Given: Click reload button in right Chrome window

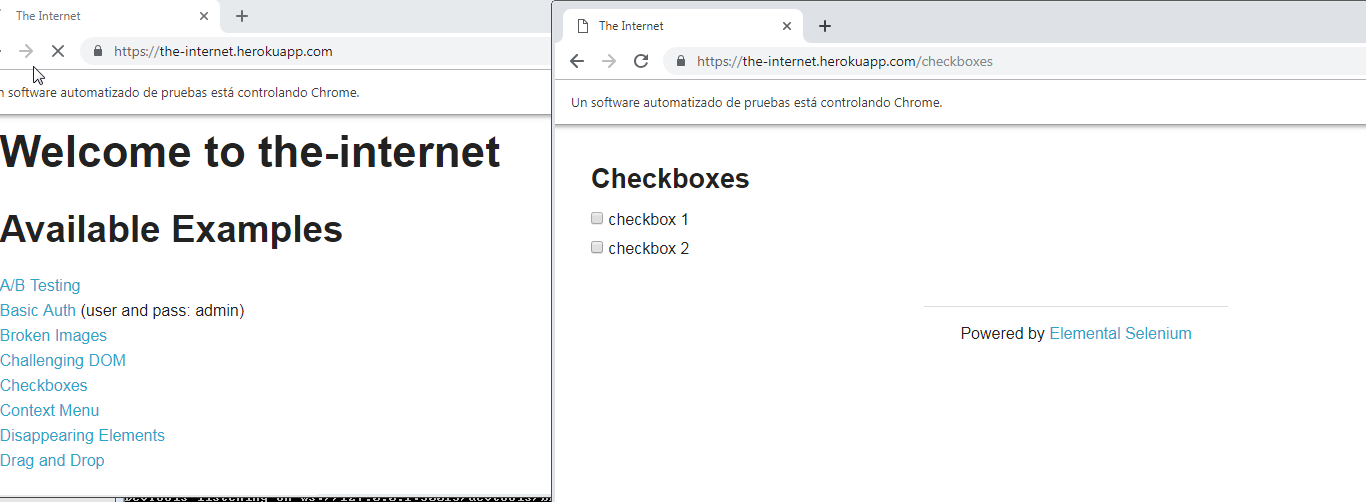Looking at the screenshot, I should click(x=641, y=61).
